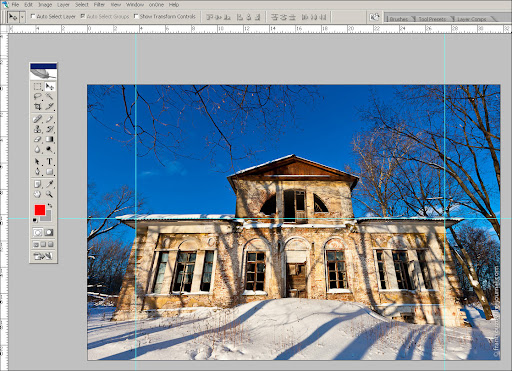512x371 pixels.
Task: Open the Filter menu
Action: (99, 5)
